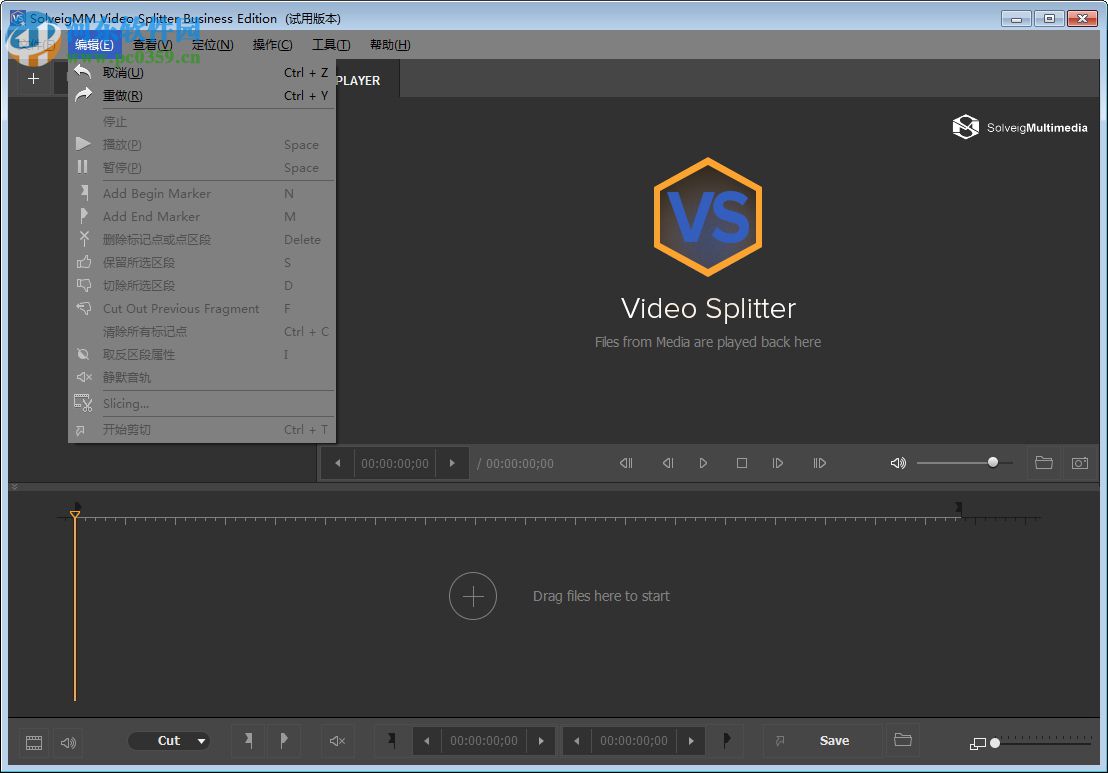The width and height of the screenshot is (1108, 773).
Task: Adjust the volume slider handle
Action: click(991, 462)
